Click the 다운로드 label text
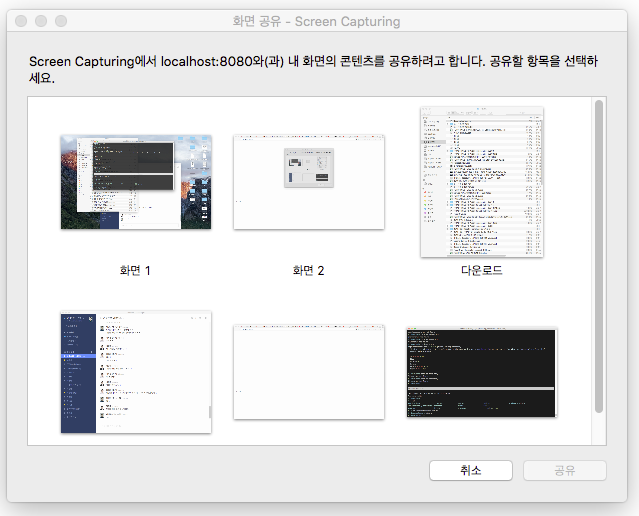 pyautogui.click(x=482, y=271)
